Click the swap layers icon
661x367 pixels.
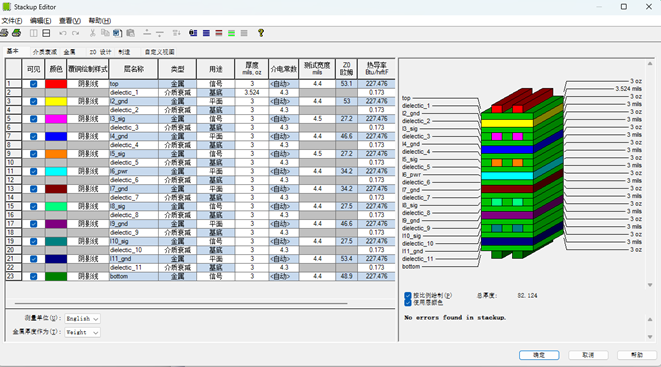tap(177, 33)
